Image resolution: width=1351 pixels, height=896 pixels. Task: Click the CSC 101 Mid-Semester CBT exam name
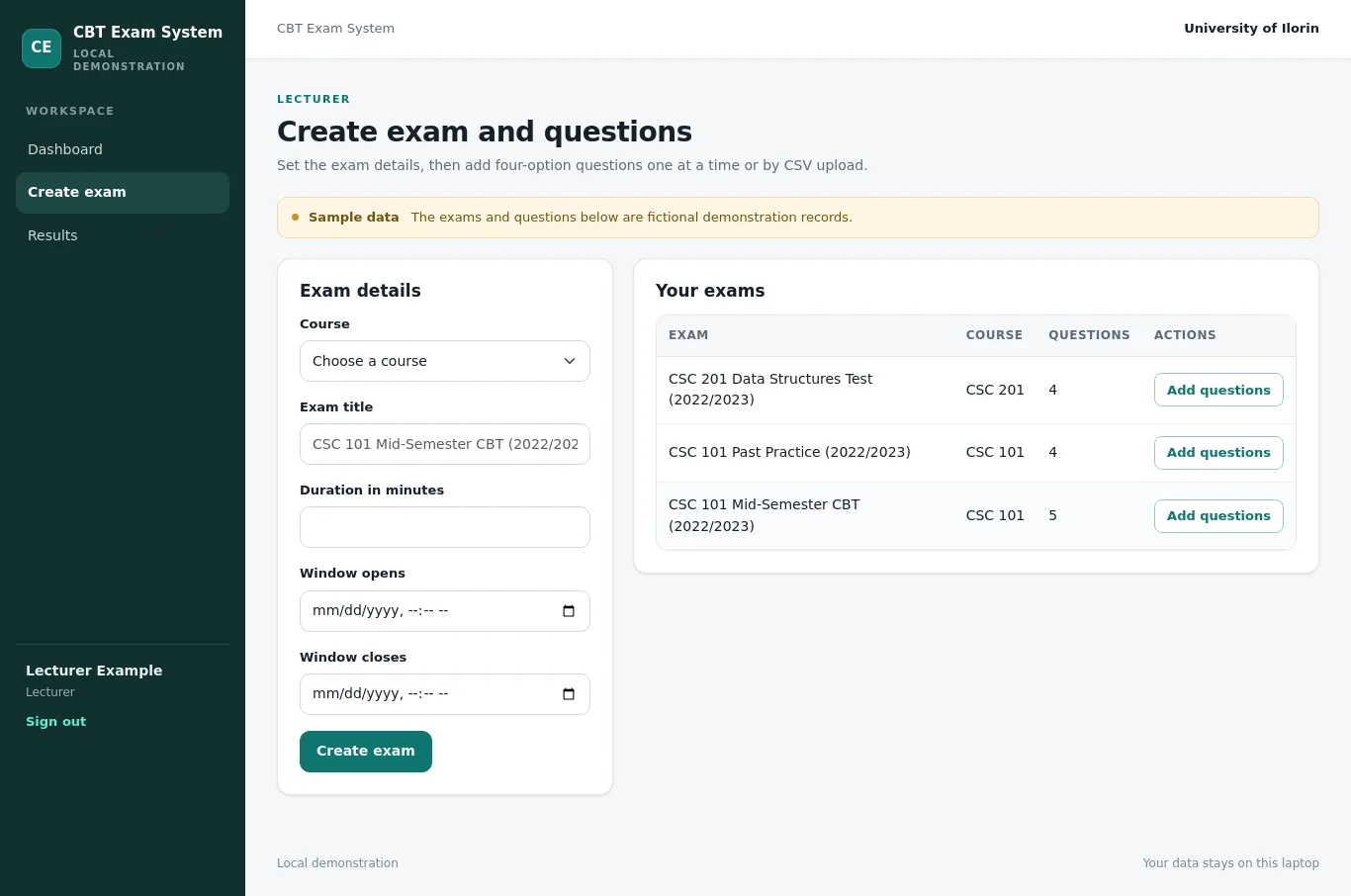(765, 515)
